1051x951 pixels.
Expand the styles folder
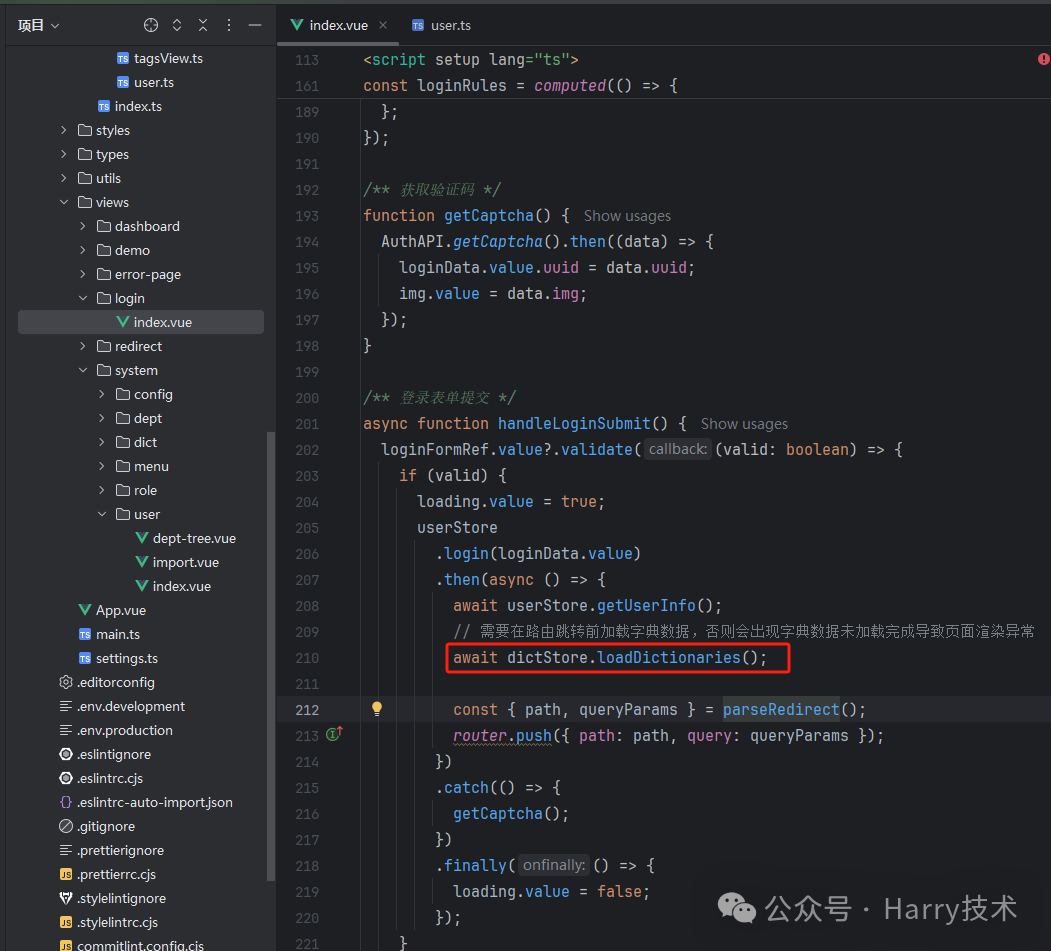tap(64, 130)
